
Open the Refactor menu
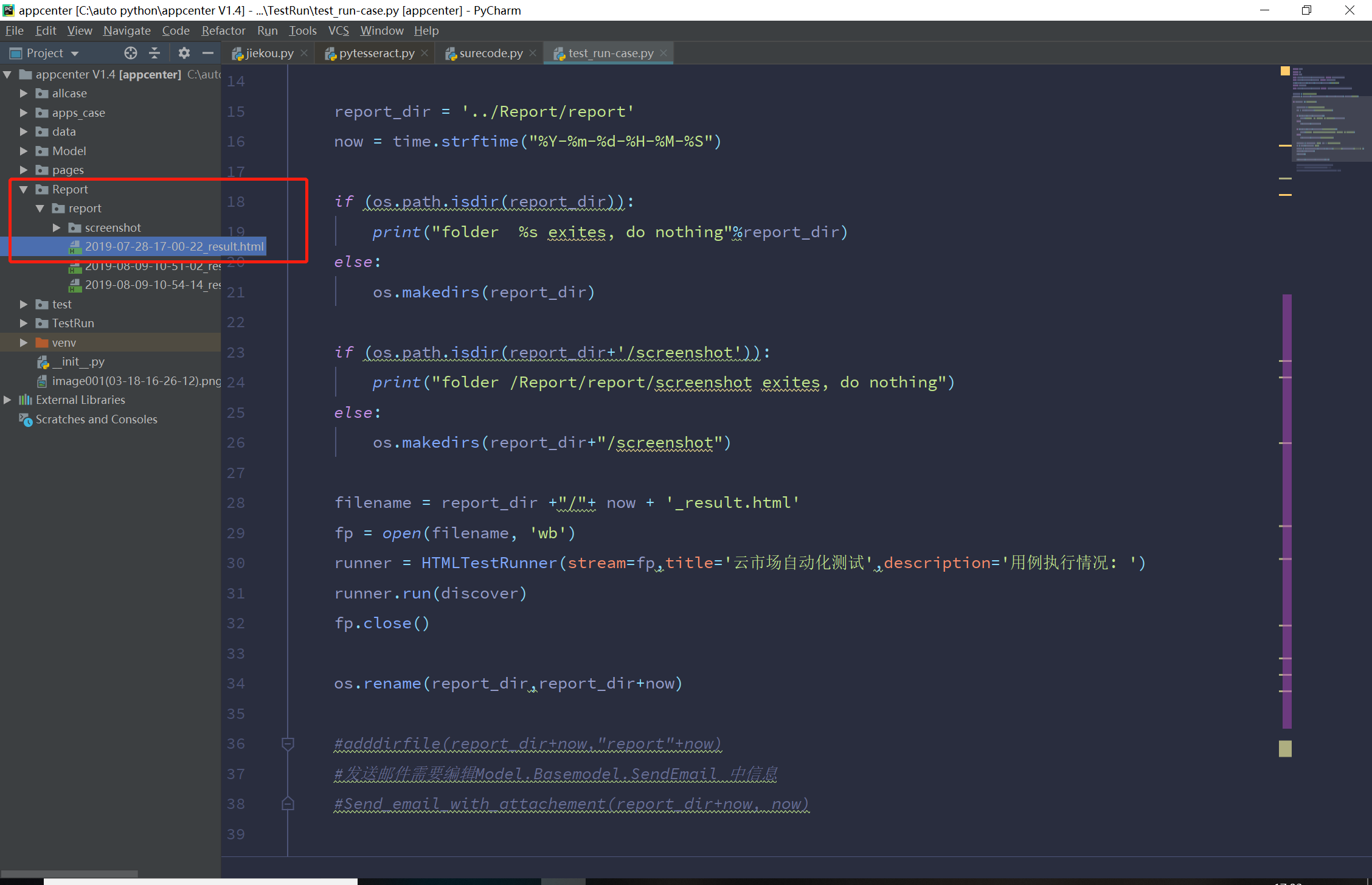223,30
